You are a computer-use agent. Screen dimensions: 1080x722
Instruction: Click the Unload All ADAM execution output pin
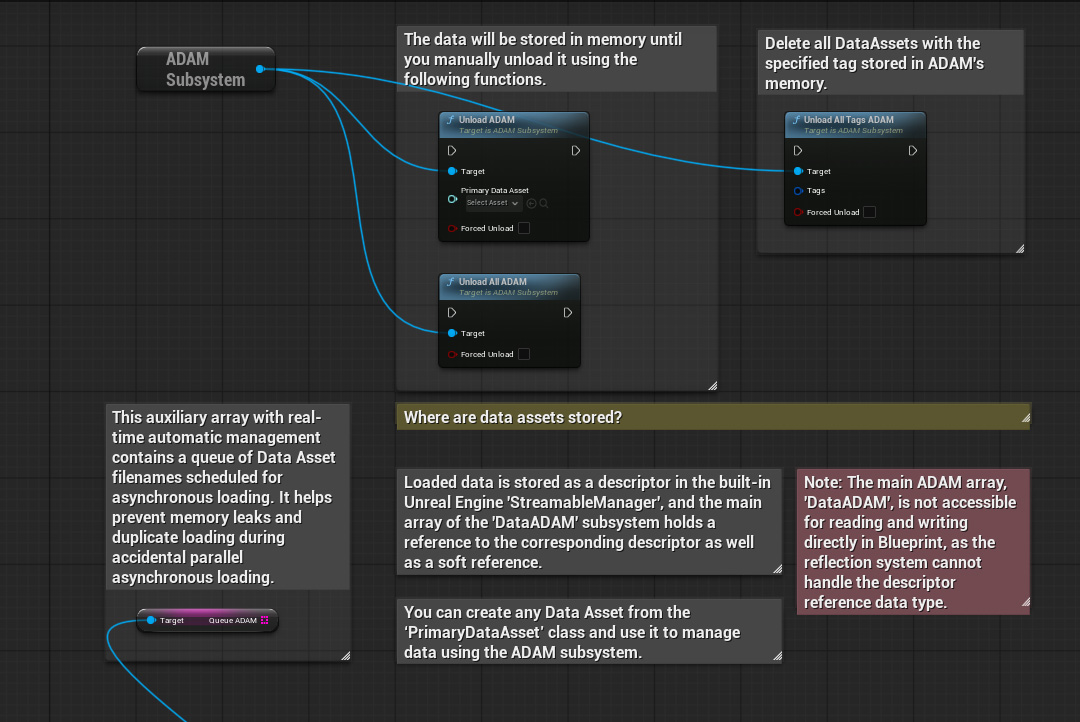click(x=568, y=313)
